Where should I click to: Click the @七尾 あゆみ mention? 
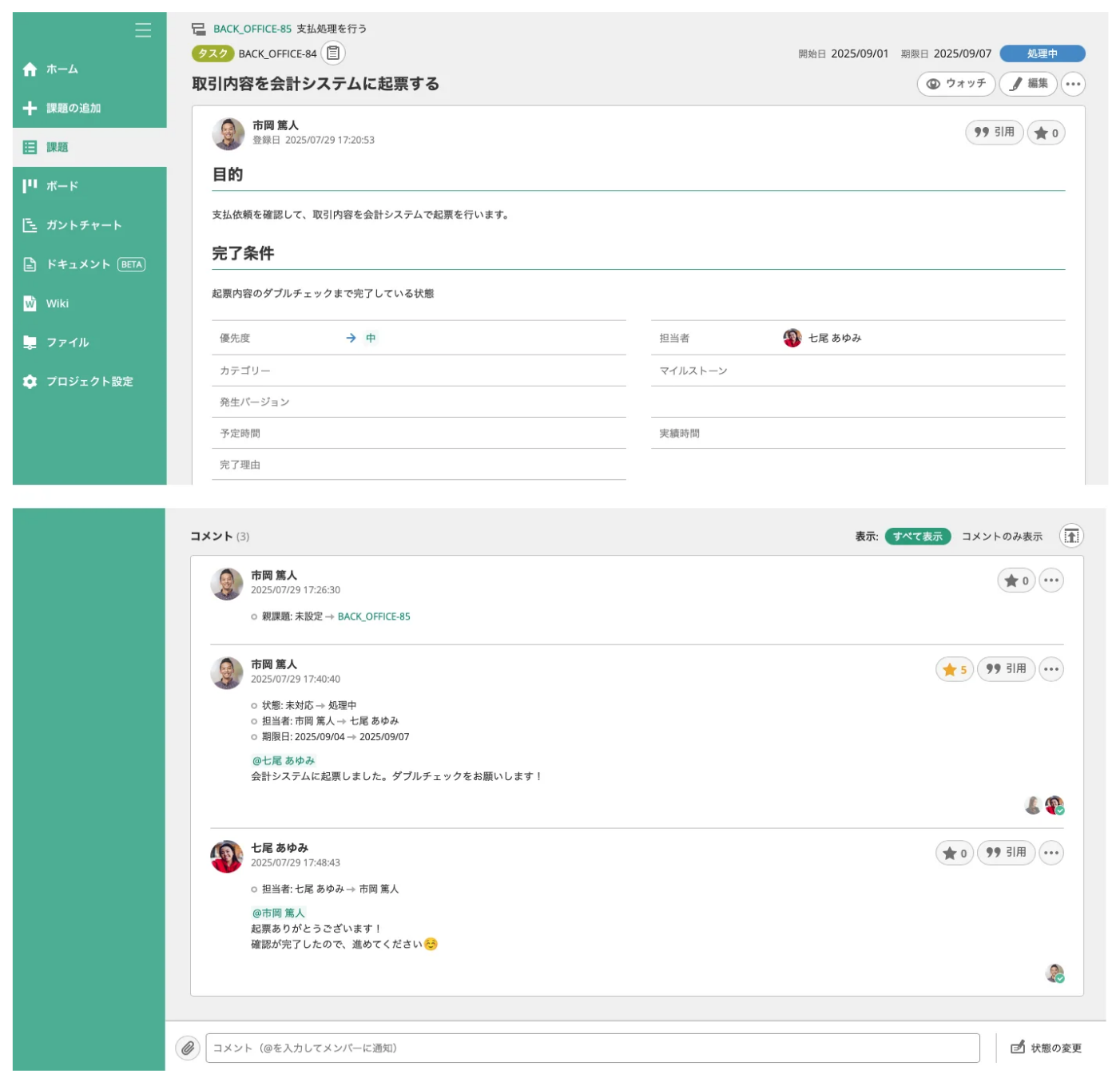tap(284, 760)
